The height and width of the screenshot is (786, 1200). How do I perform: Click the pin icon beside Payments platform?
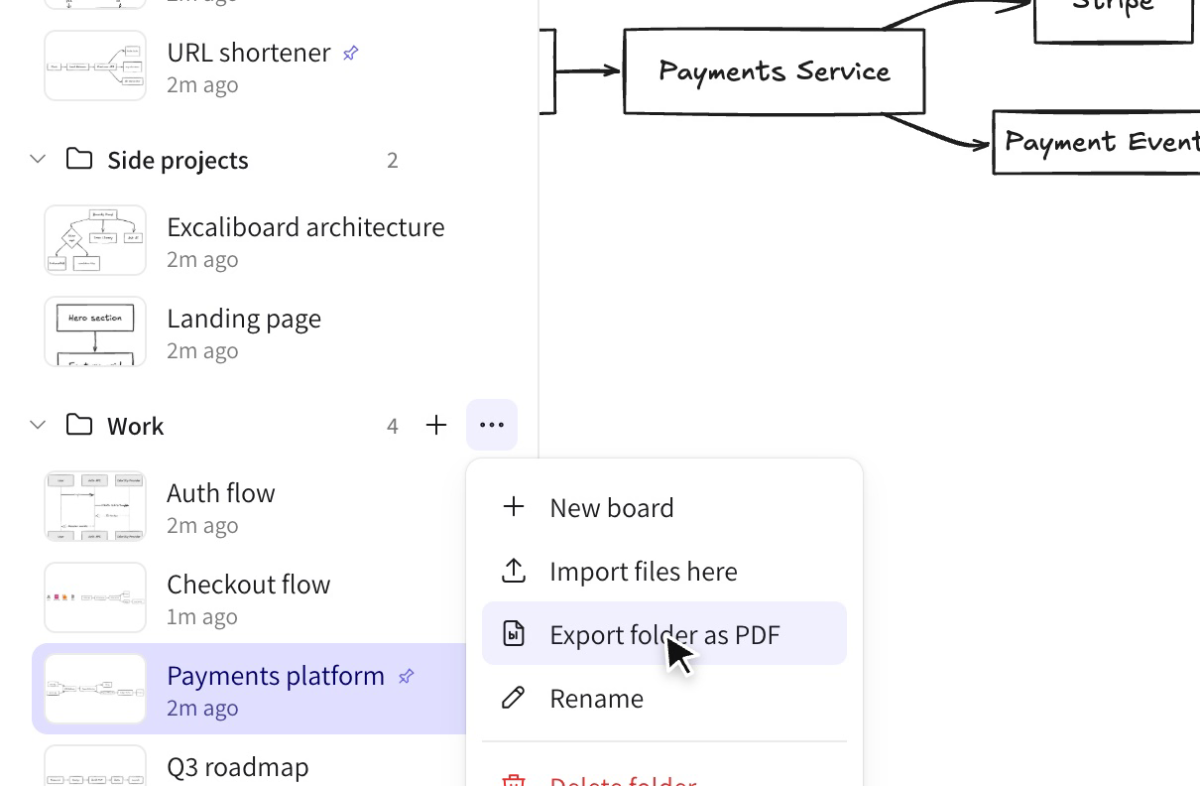pyautogui.click(x=405, y=677)
